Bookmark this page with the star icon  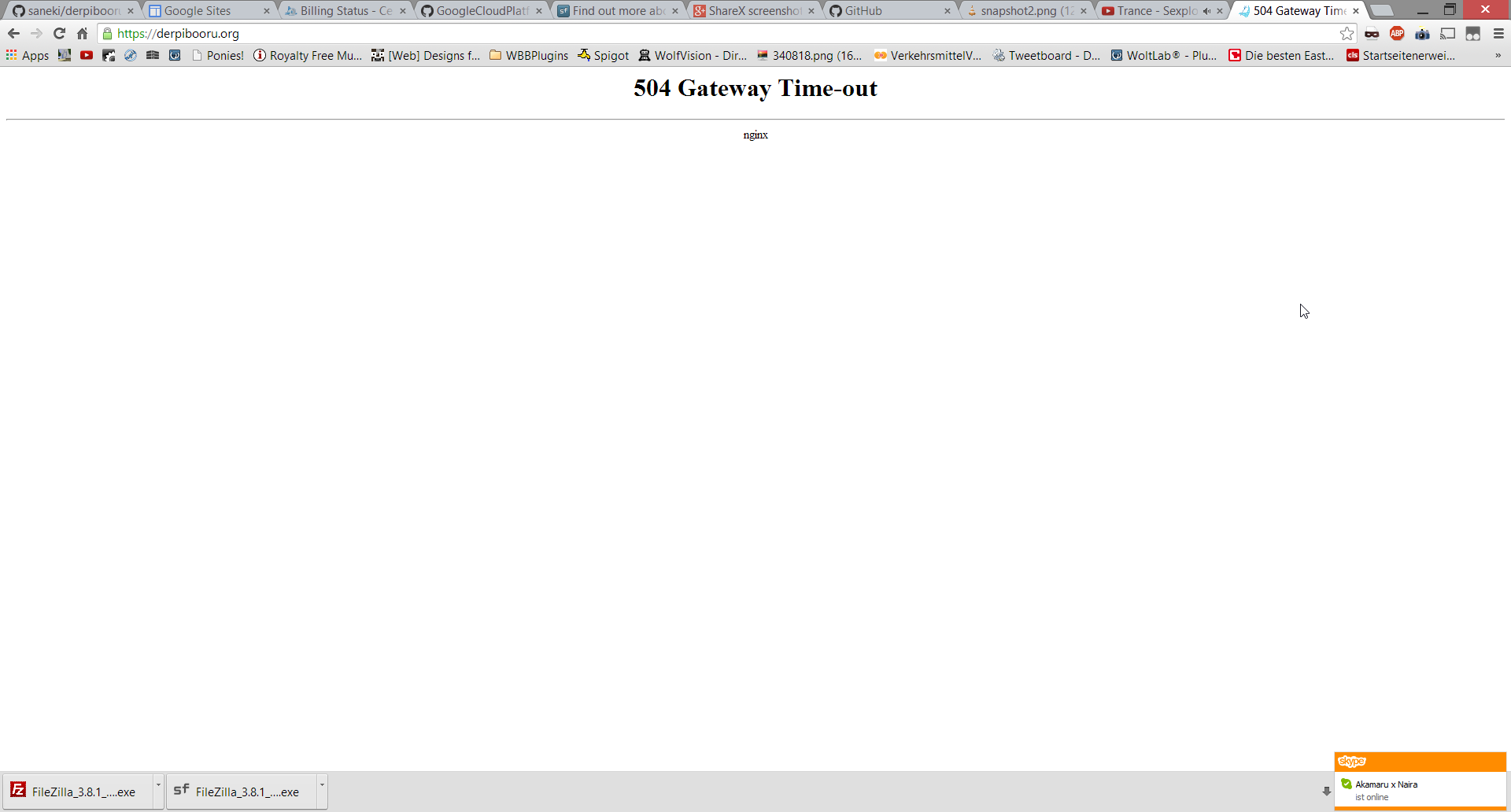[1347, 34]
